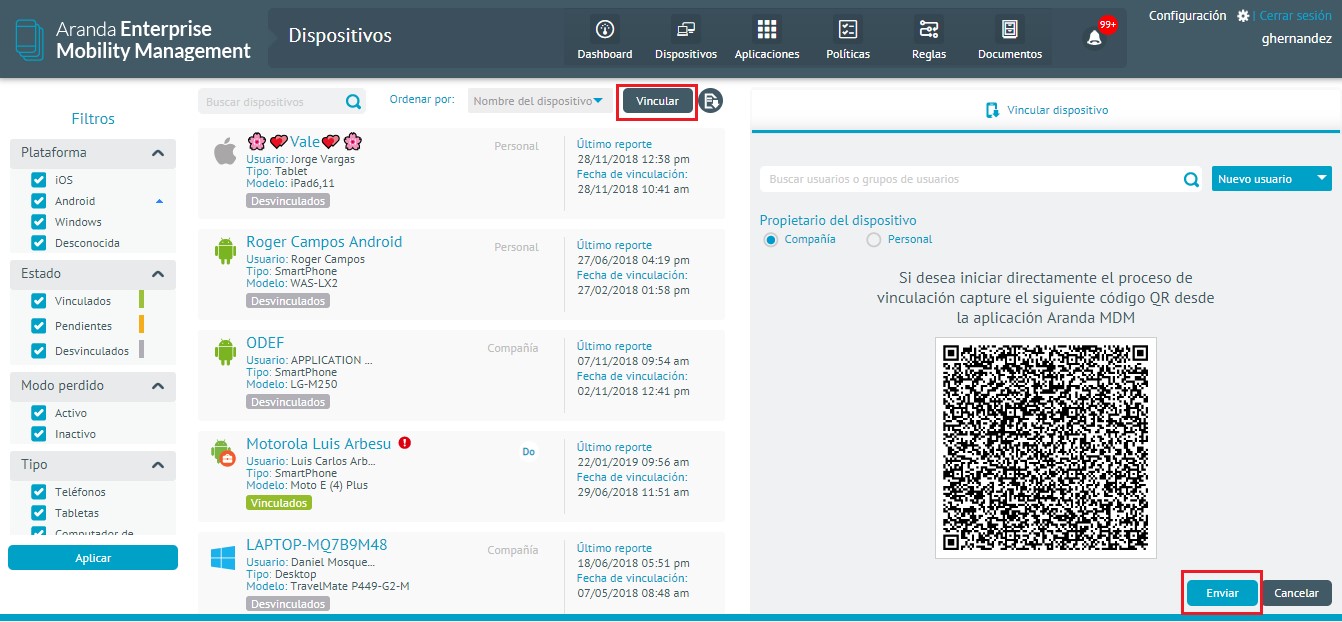The image size is (1342, 622).
Task: Open the ODEF device link
Action: pyautogui.click(x=265, y=343)
